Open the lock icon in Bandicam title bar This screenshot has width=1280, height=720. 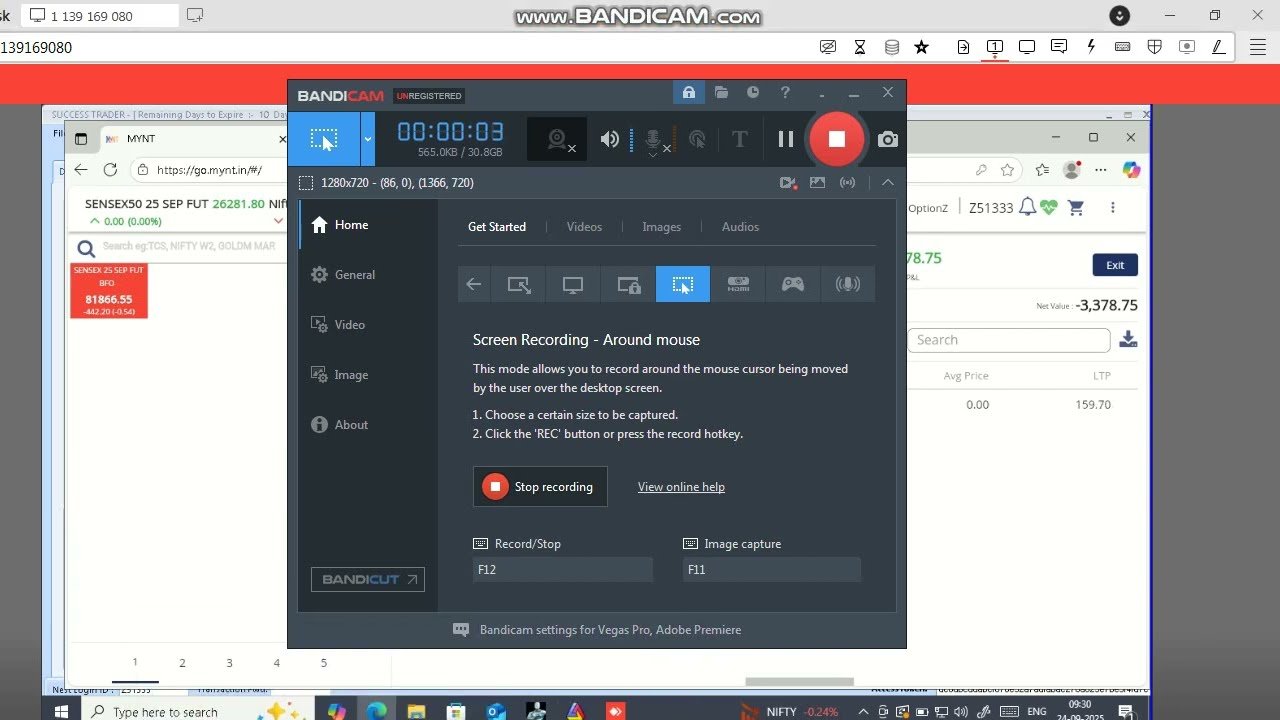[689, 92]
